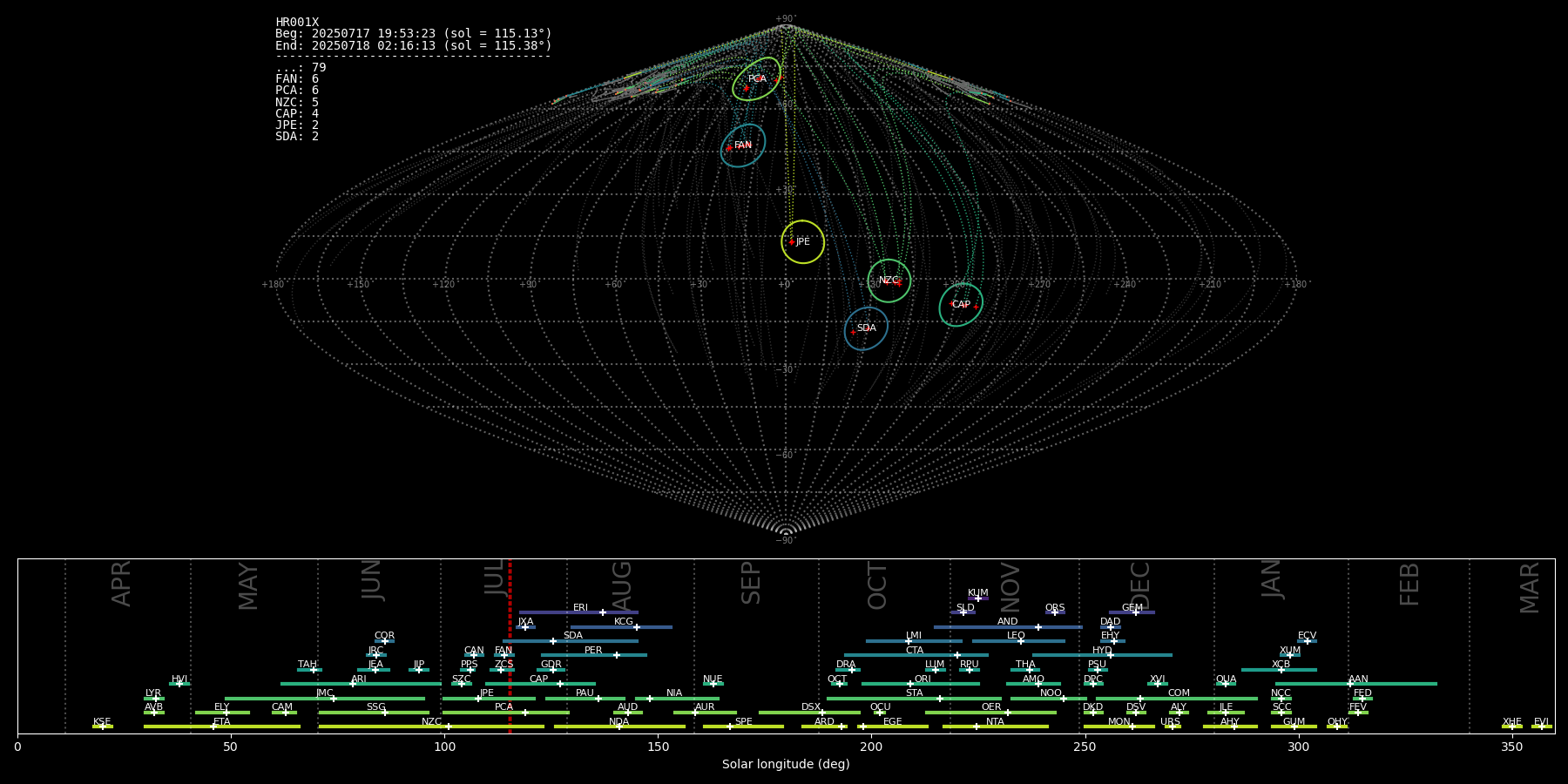Click the ETA shower bar in timeline
Screen dimensions: 1568x784
pyautogui.click(x=222, y=727)
